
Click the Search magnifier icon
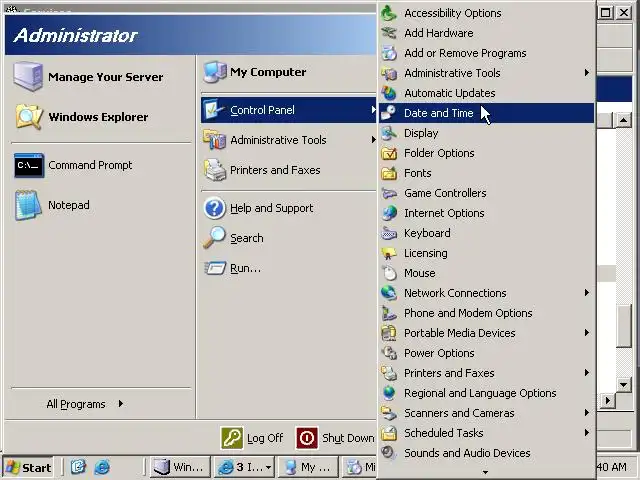[214, 238]
